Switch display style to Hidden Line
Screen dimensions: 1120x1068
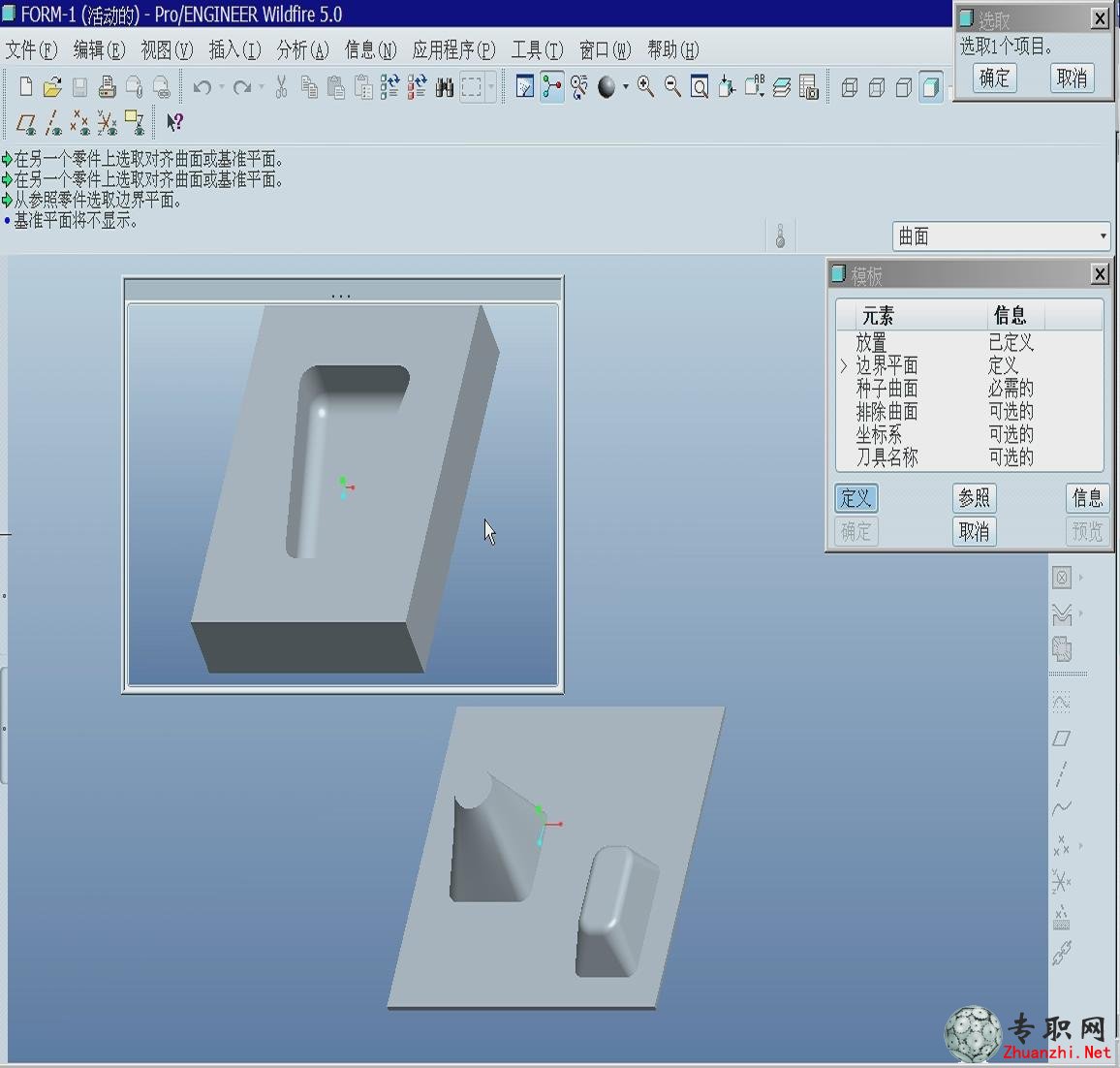877,87
